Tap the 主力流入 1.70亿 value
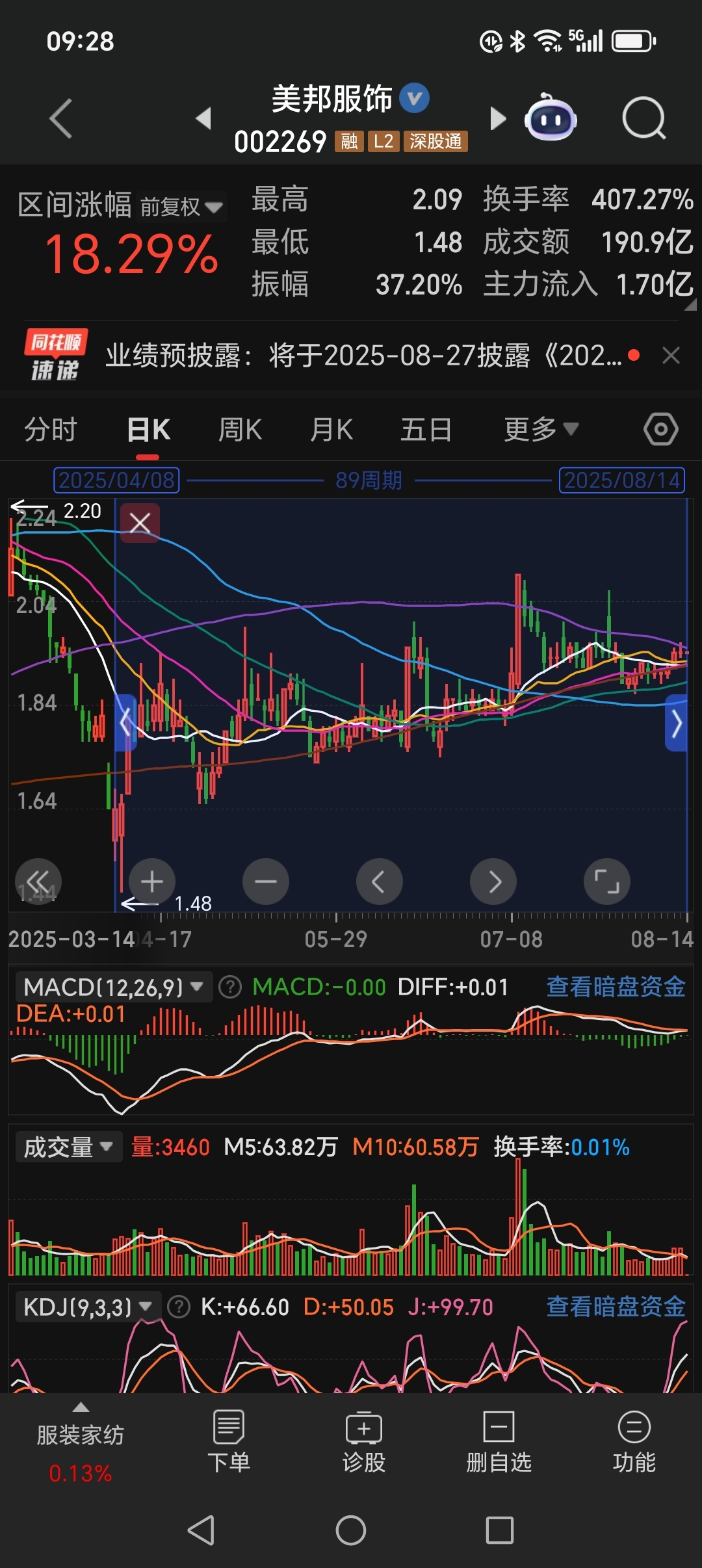This screenshot has height=1568, width=702. click(655, 285)
